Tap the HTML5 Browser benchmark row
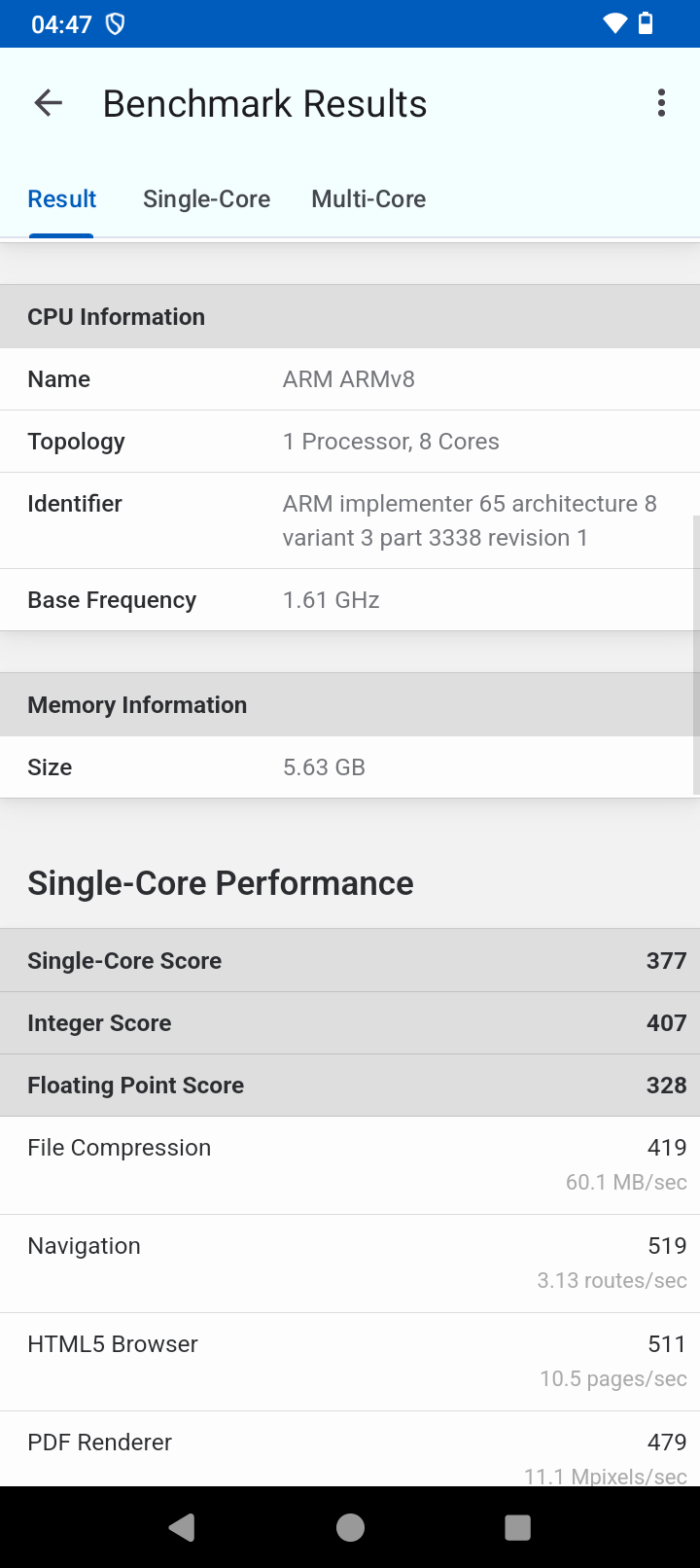 click(350, 1361)
